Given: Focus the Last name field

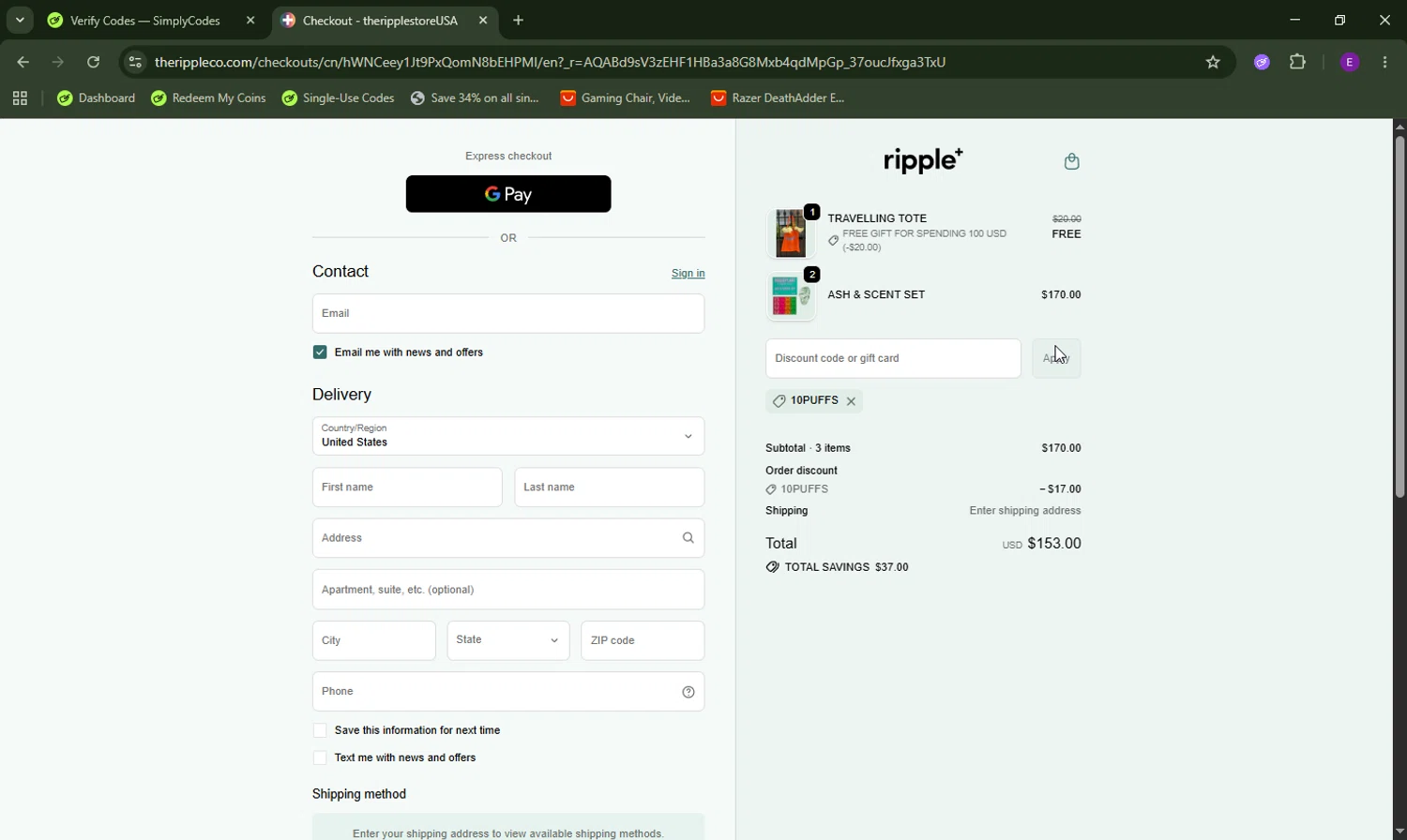Looking at the screenshot, I should coord(610,487).
